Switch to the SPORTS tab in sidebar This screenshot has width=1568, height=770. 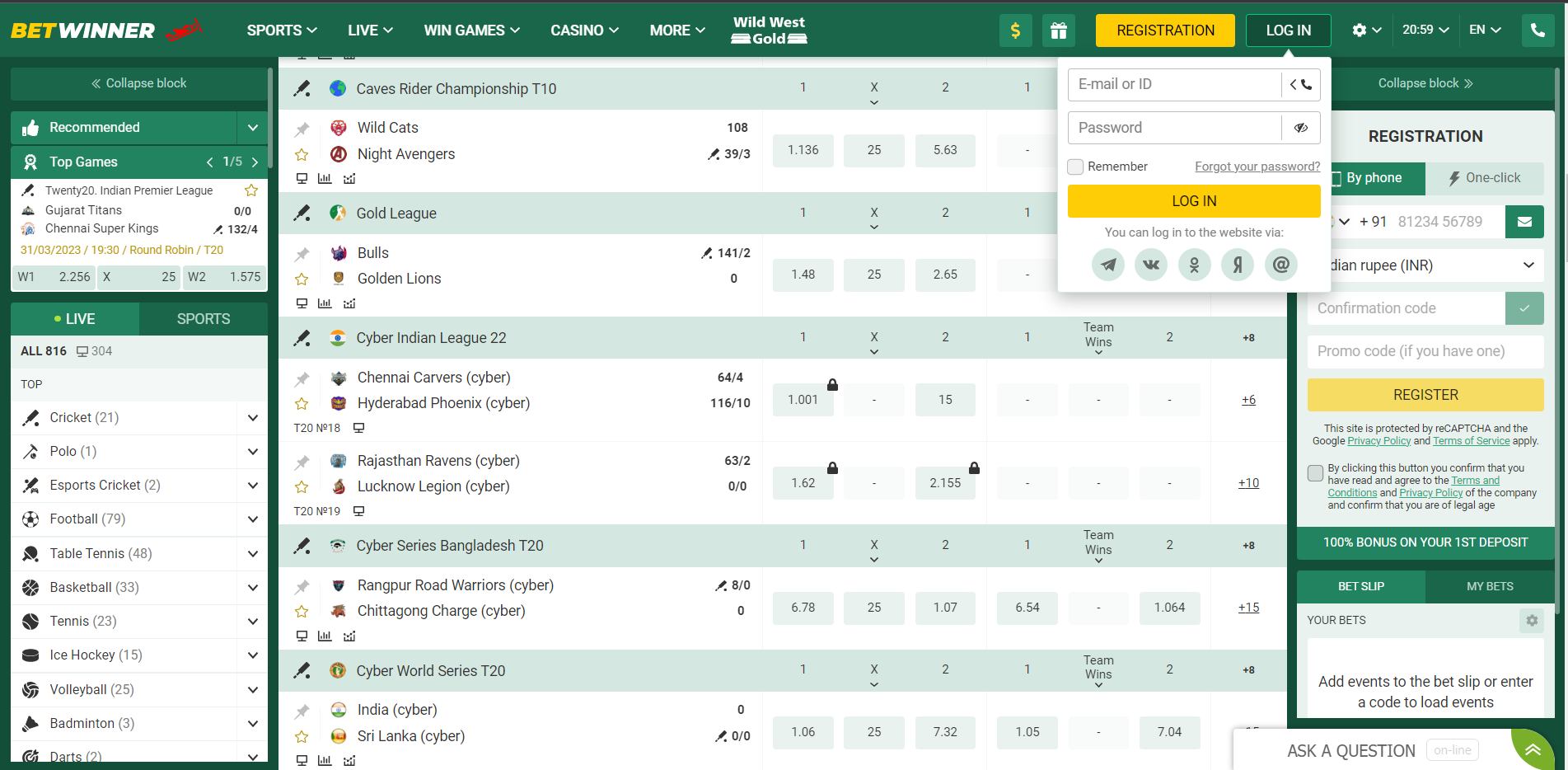[204, 319]
